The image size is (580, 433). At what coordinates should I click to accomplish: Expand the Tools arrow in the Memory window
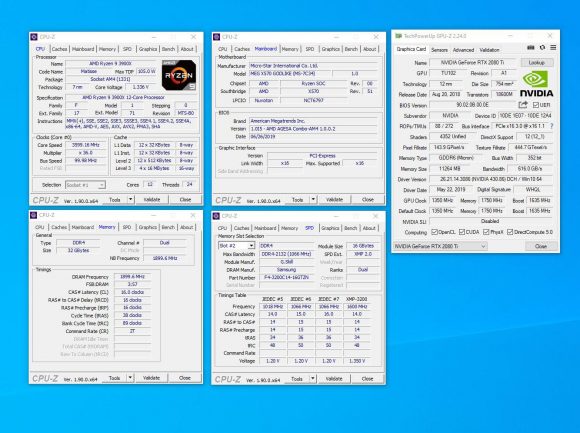130,378
